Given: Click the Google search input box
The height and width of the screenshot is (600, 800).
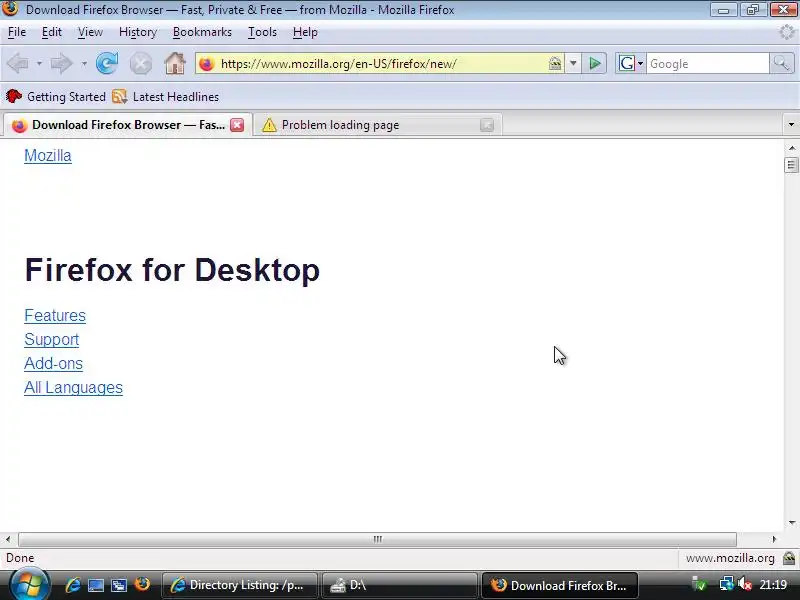Looking at the screenshot, I should (x=708, y=64).
